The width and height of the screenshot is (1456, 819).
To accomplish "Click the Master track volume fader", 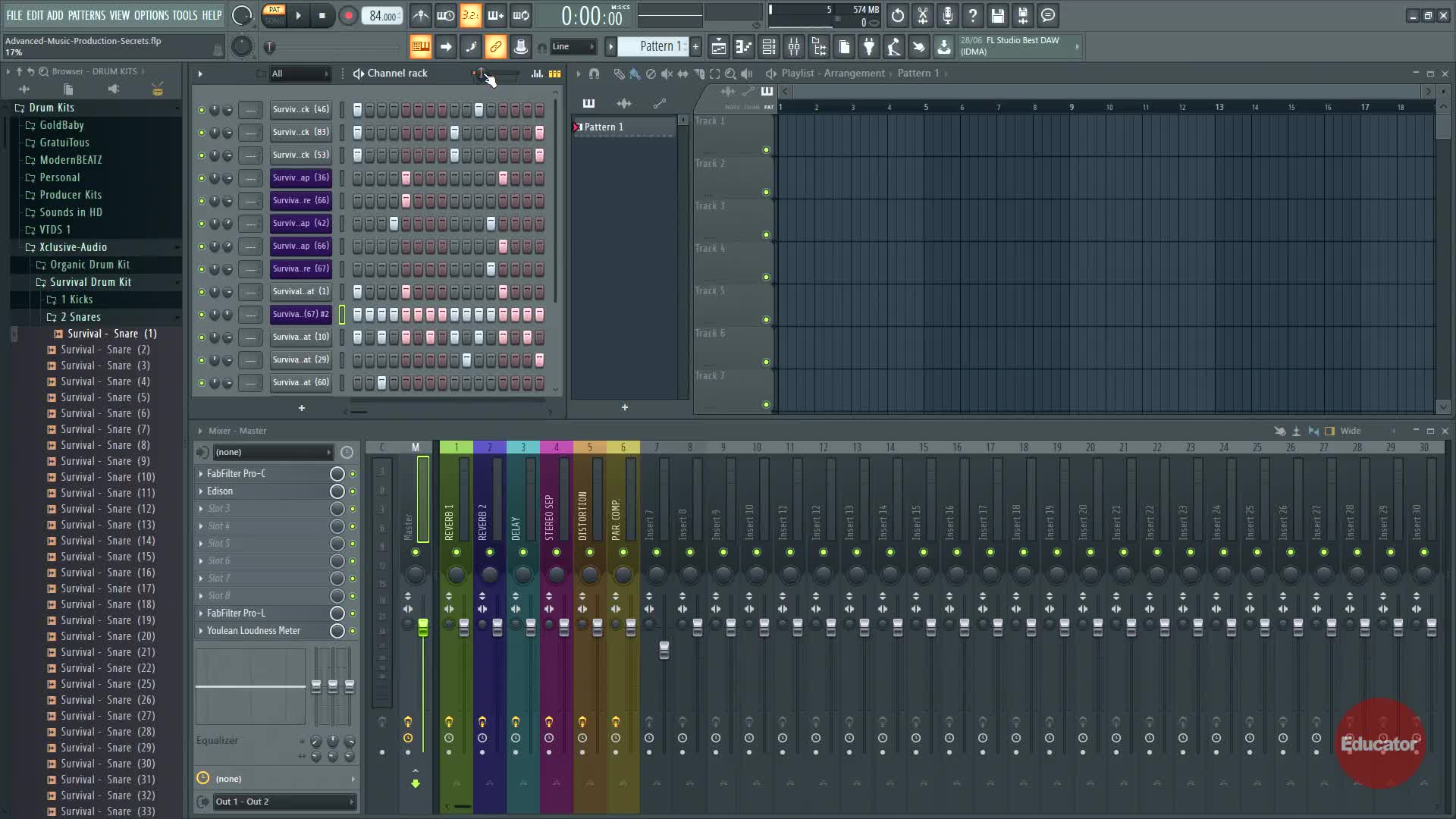I will point(423,626).
